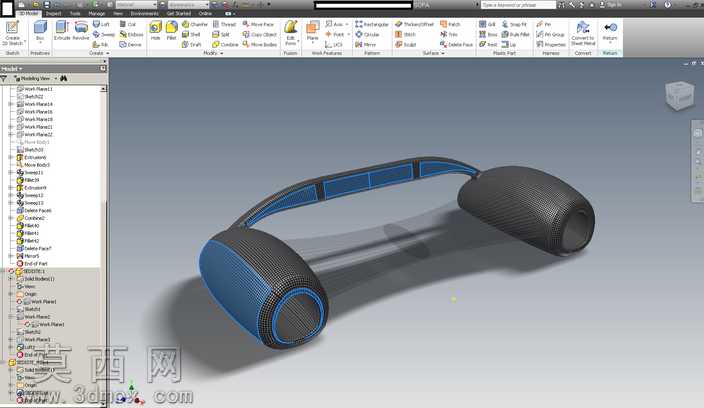Expand the Combine2 node
704x408 pixels.
point(11,218)
